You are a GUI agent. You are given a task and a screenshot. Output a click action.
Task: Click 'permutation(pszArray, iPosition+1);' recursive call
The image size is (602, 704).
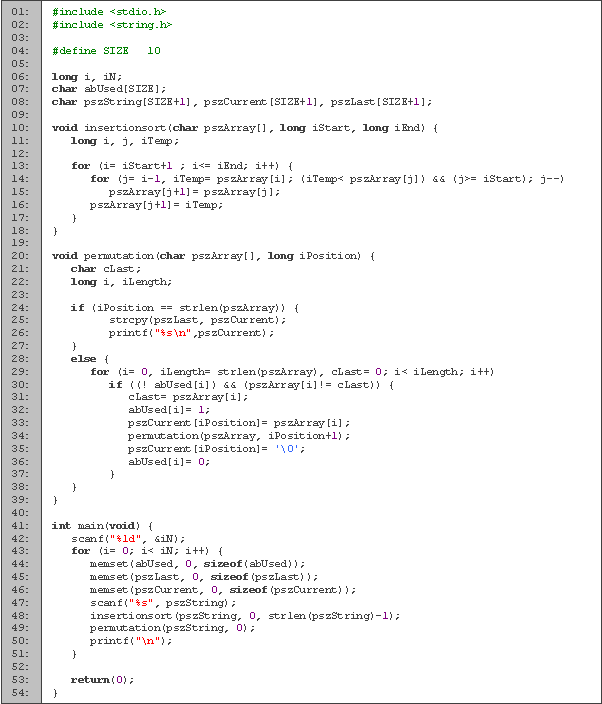(239, 436)
